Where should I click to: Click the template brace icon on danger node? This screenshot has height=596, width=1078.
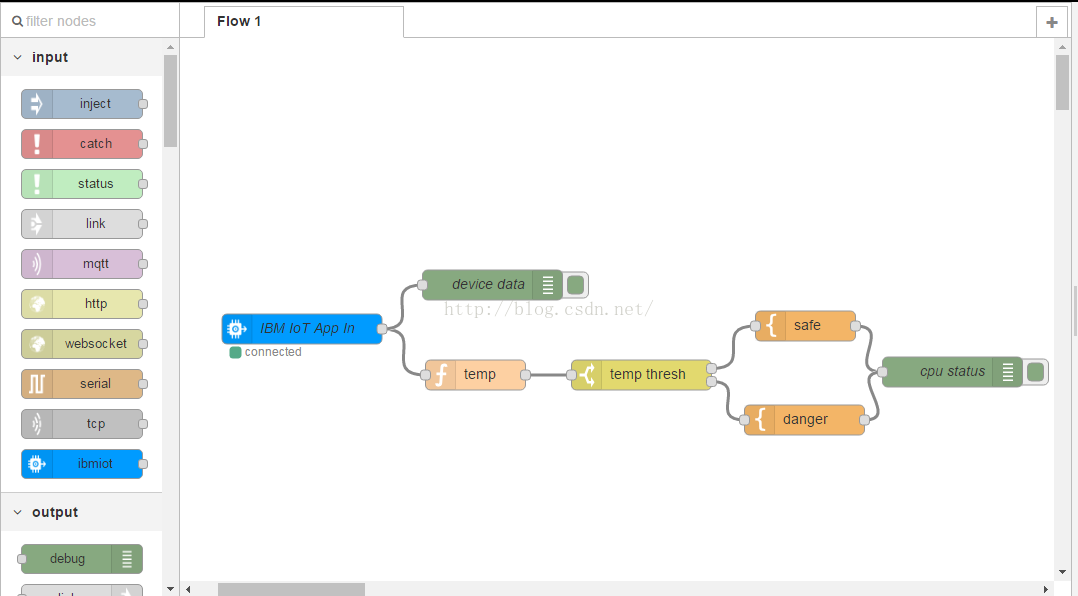(760, 420)
